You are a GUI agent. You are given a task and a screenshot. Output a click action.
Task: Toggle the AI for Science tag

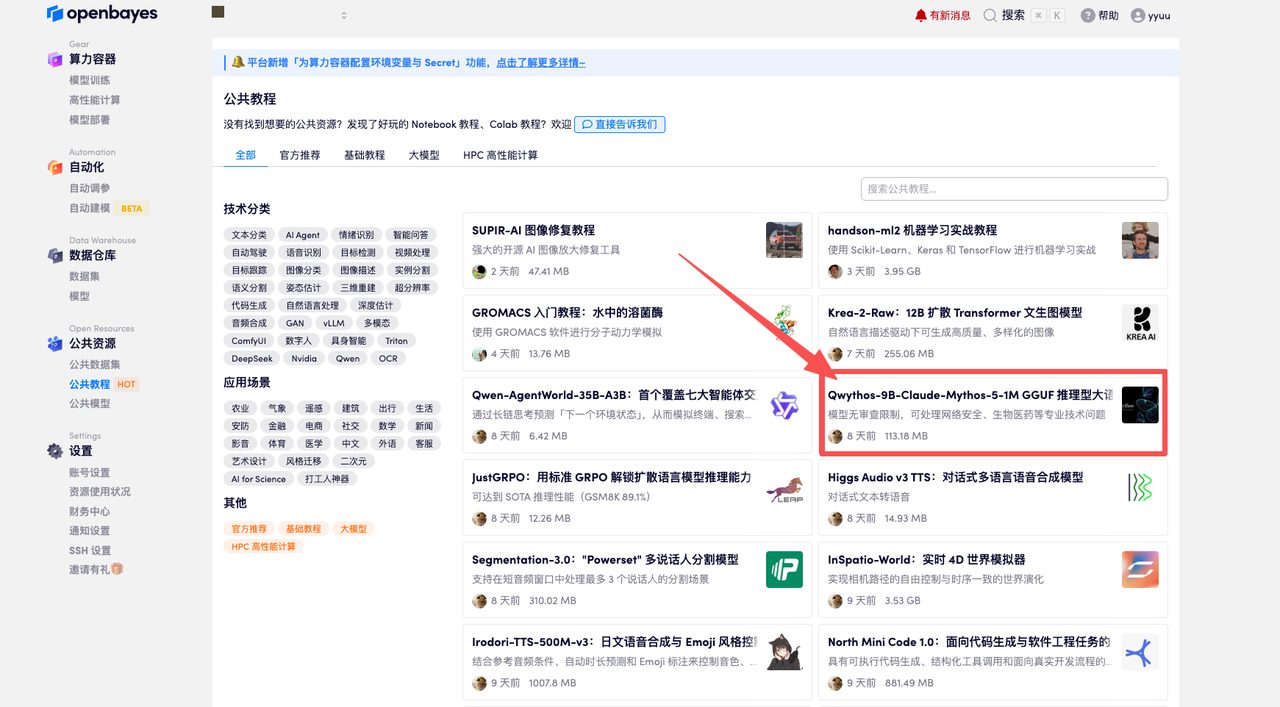tap(259, 479)
